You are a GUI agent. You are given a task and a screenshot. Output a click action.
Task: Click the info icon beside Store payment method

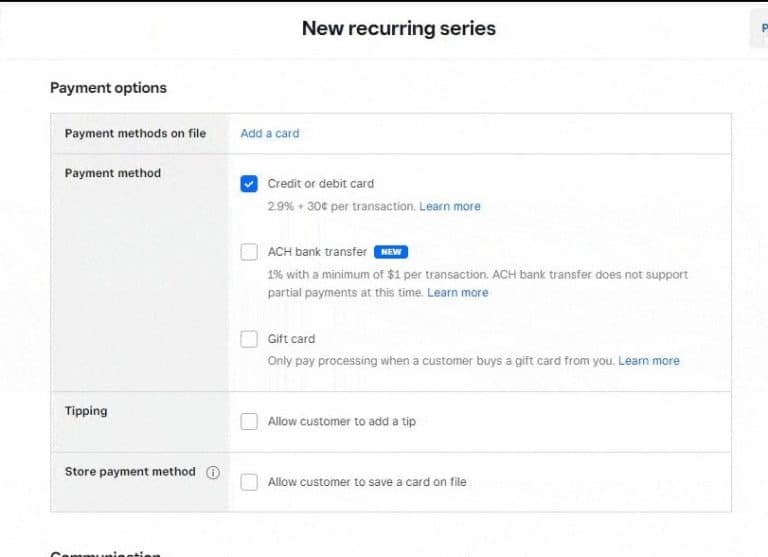(x=213, y=473)
